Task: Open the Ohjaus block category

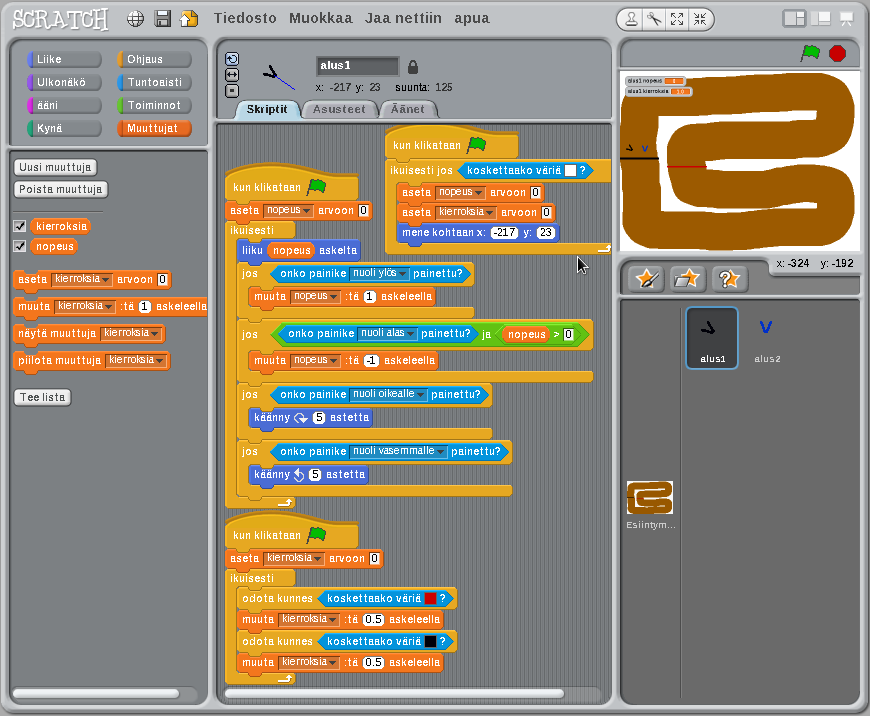Action: coord(154,59)
